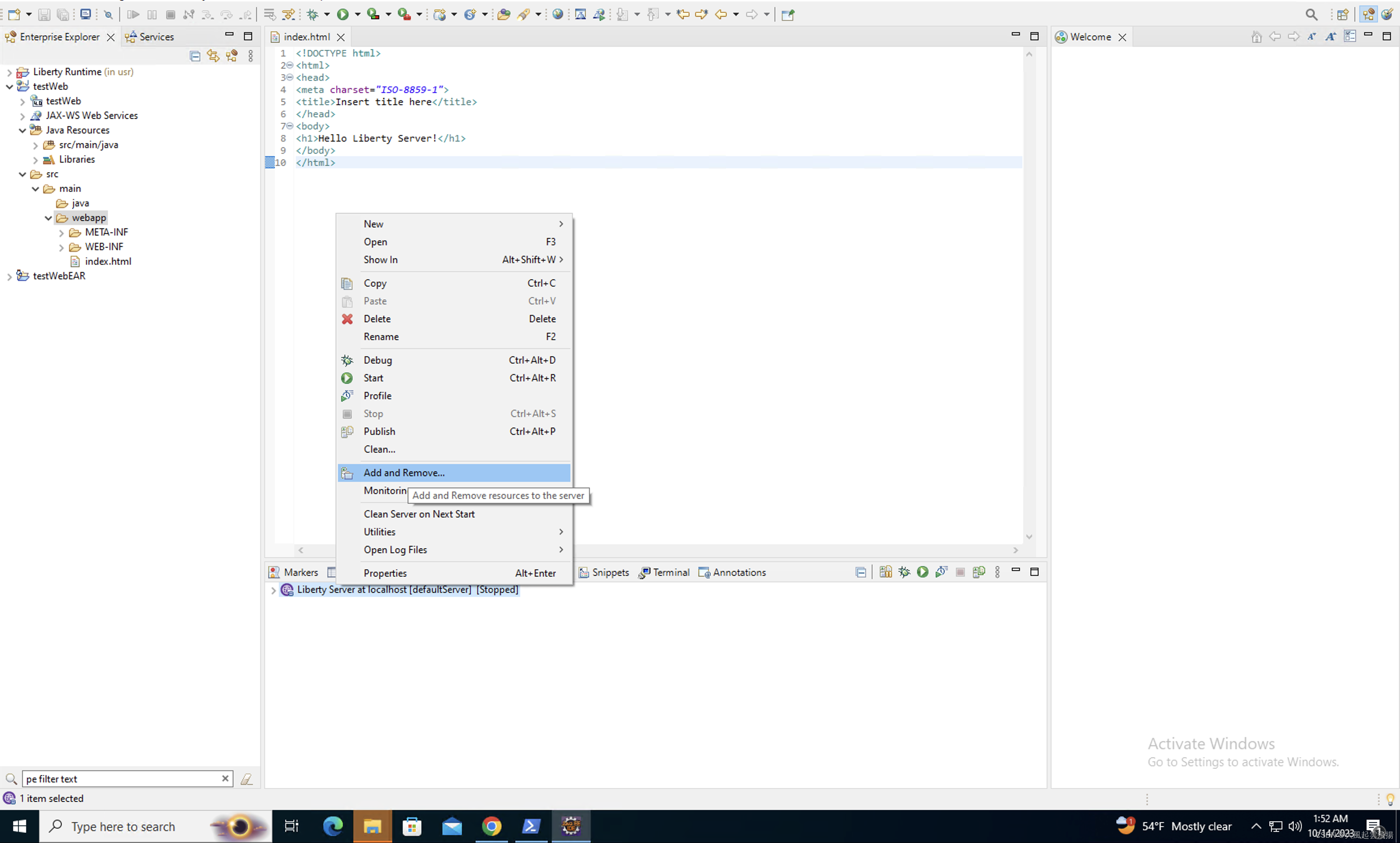Open search using the magnifier icon top right
The width and height of the screenshot is (1400, 843).
pyautogui.click(x=1311, y=15)
